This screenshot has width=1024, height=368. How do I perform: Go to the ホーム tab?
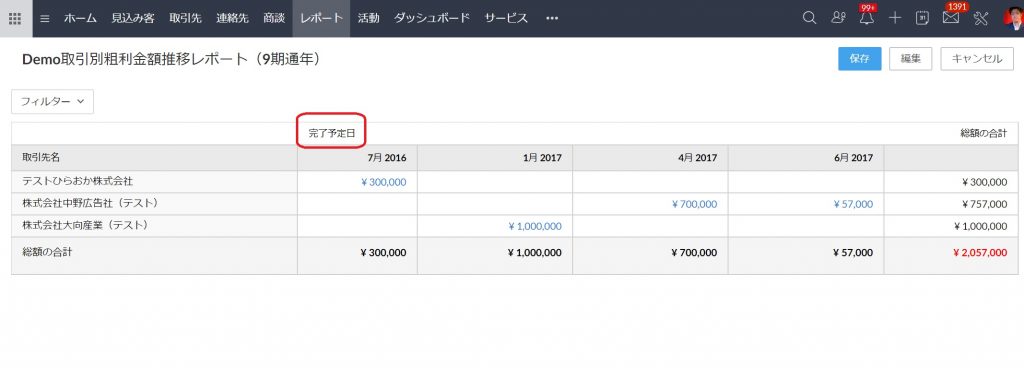(x=80, y=18)
